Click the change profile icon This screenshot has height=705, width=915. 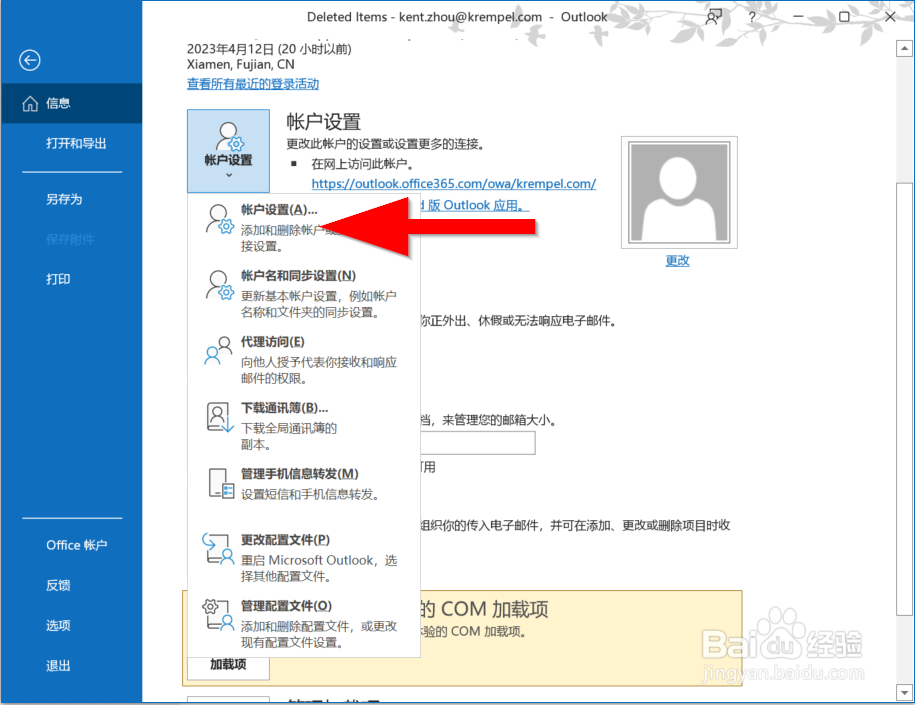coord(218,549)
